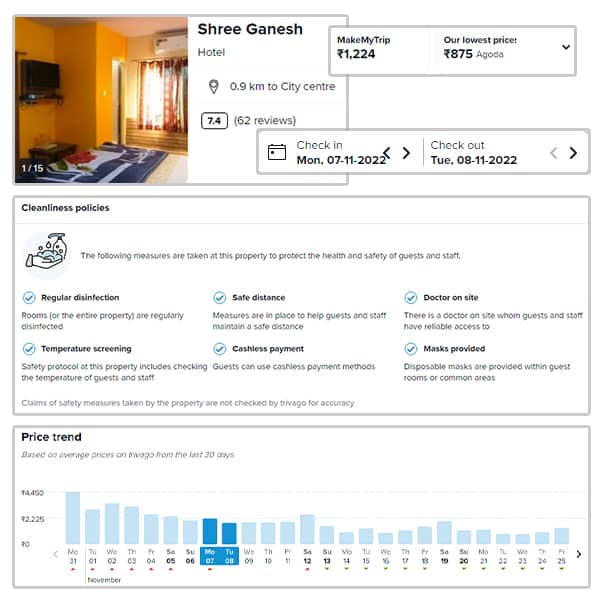Move check-out date back with left arrow
600x600 pixels.
[x=553, y=153]
